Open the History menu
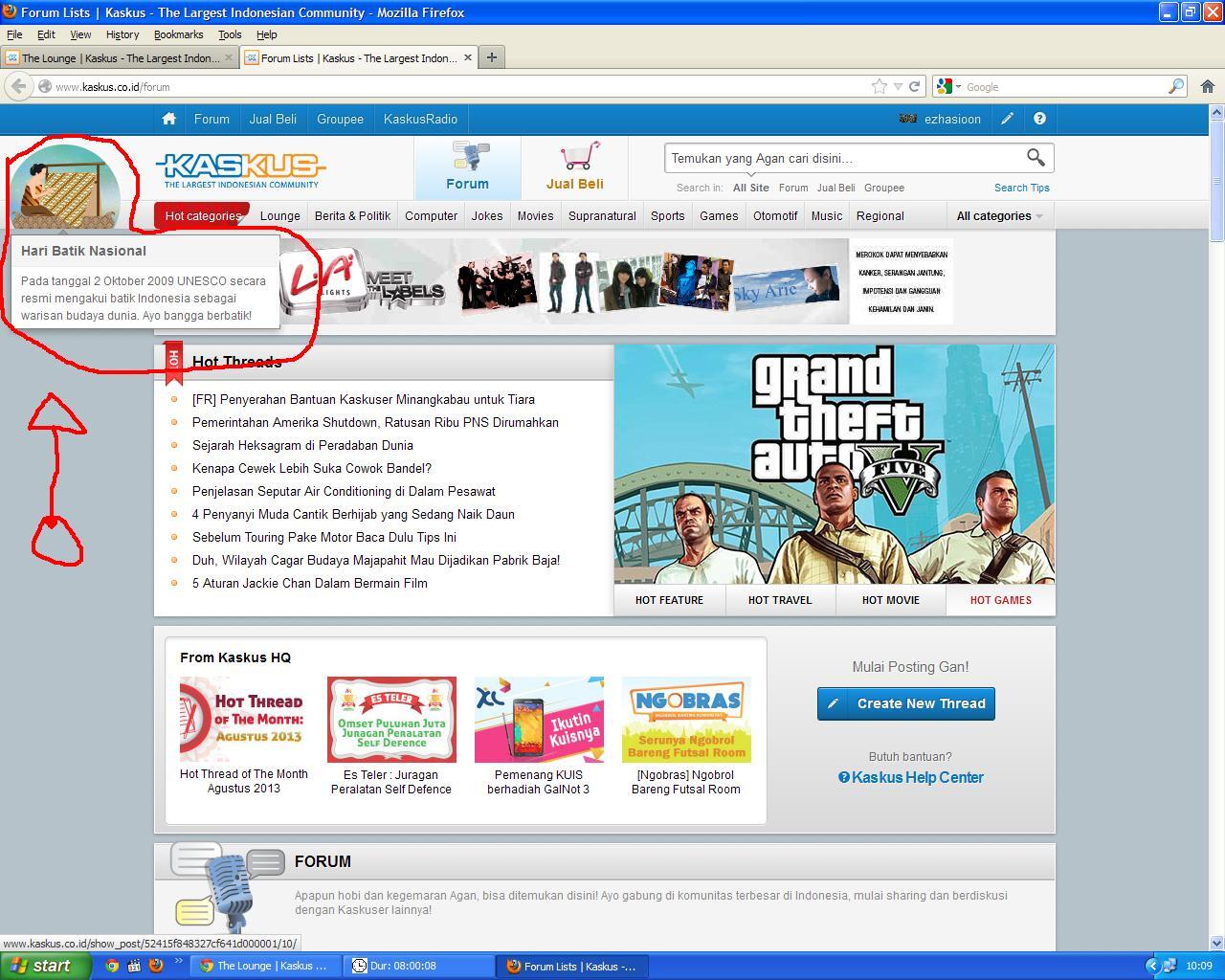This screenshot has height=980, width=1225. [x=122, y=34]
